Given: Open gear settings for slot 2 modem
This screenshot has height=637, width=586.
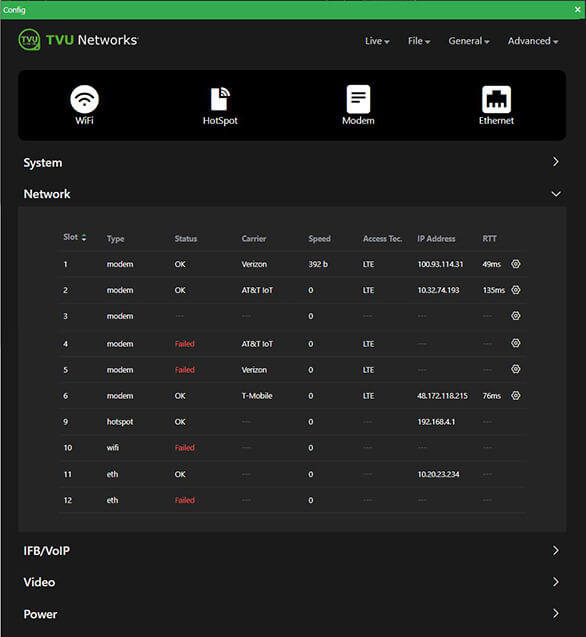Looking at the screenshot, I should 516,290.
